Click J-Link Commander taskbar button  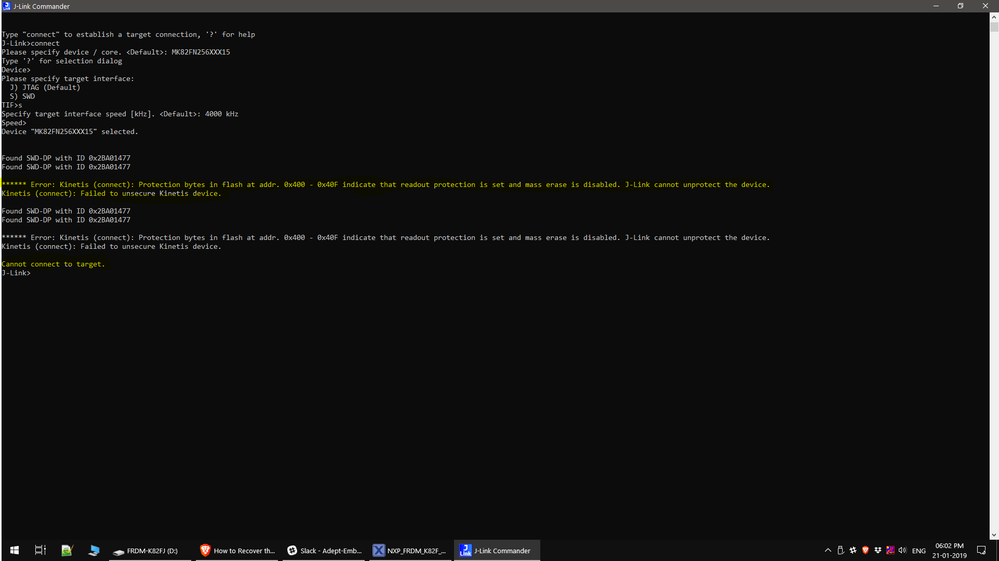coord(497,550)
